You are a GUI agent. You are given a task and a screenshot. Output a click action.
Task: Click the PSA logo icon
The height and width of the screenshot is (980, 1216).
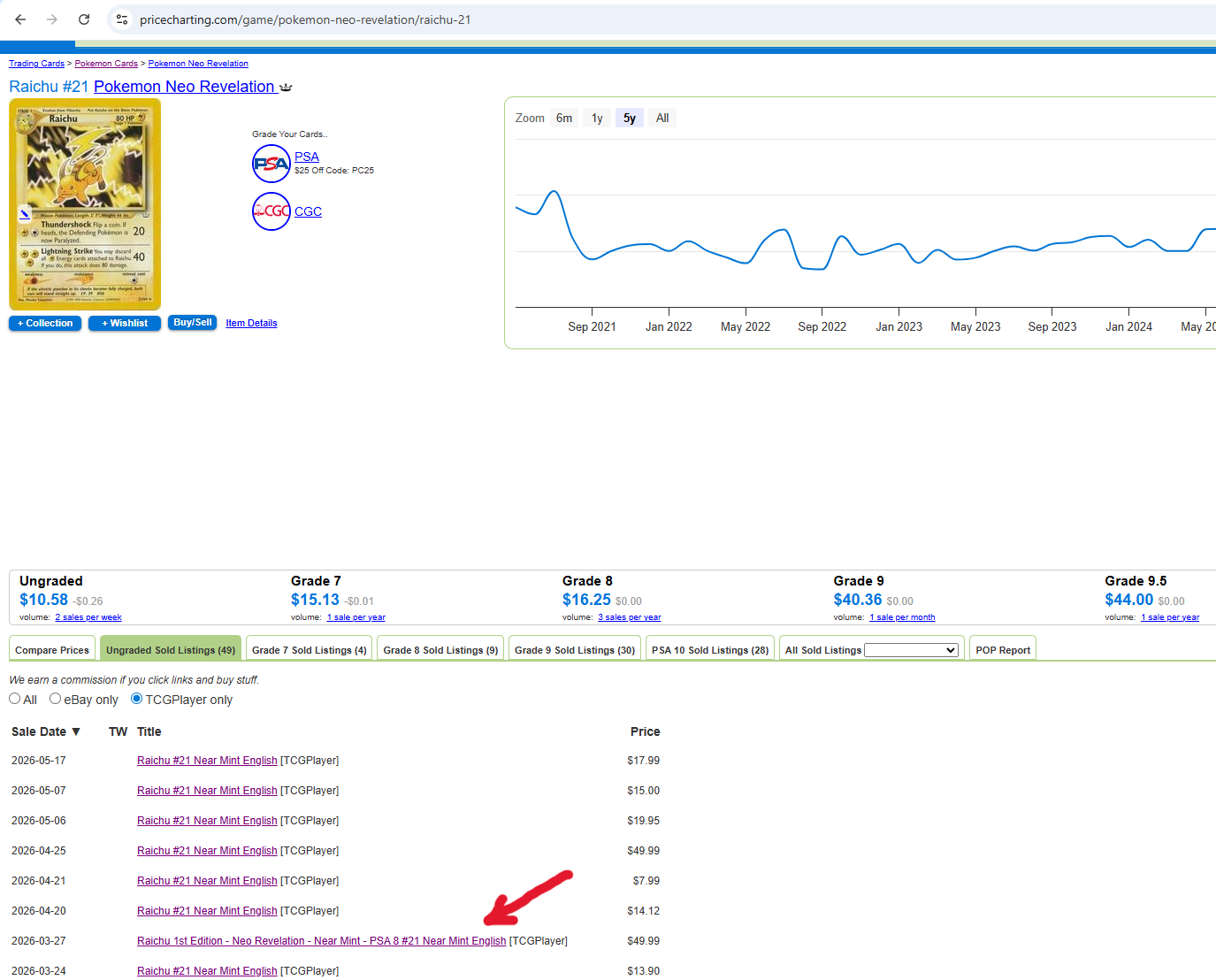click(271, 164)
